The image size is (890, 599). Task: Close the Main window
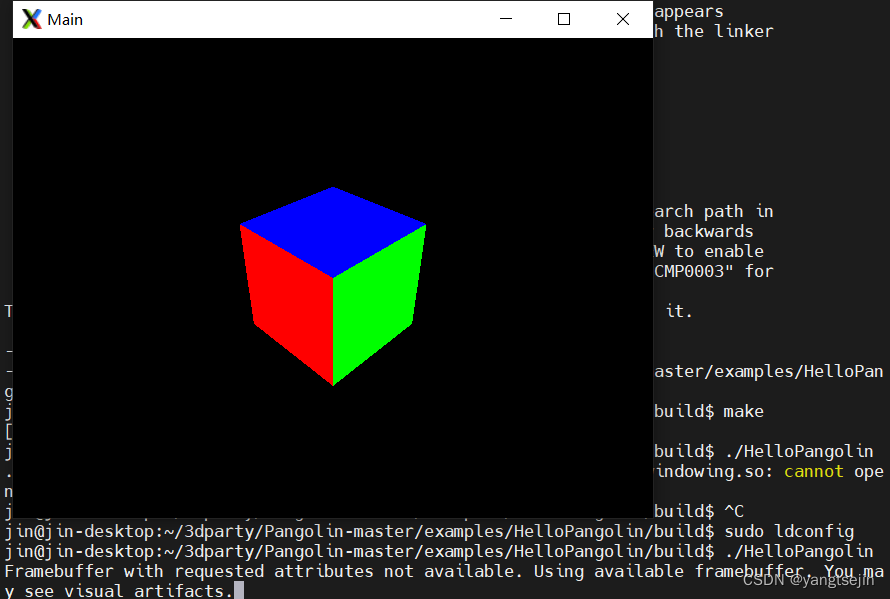tap(623, 19)
